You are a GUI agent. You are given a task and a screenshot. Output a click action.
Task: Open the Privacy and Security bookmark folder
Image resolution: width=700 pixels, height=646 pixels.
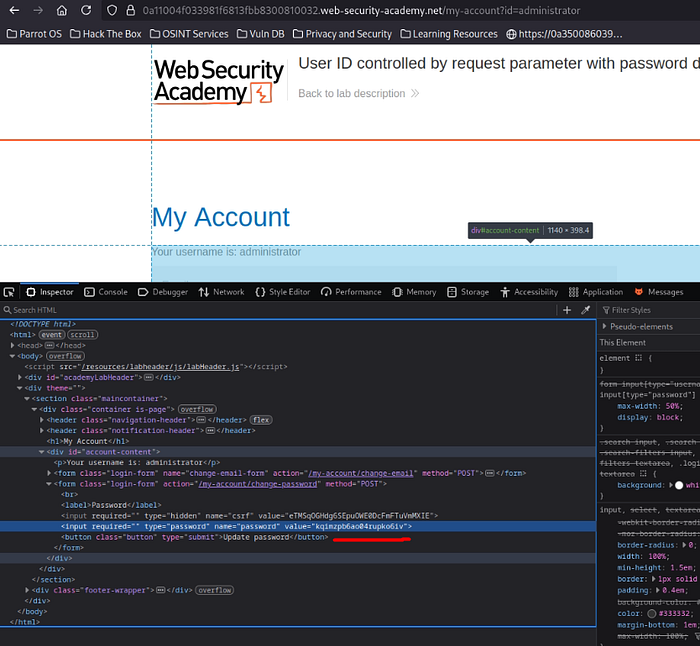342,34
